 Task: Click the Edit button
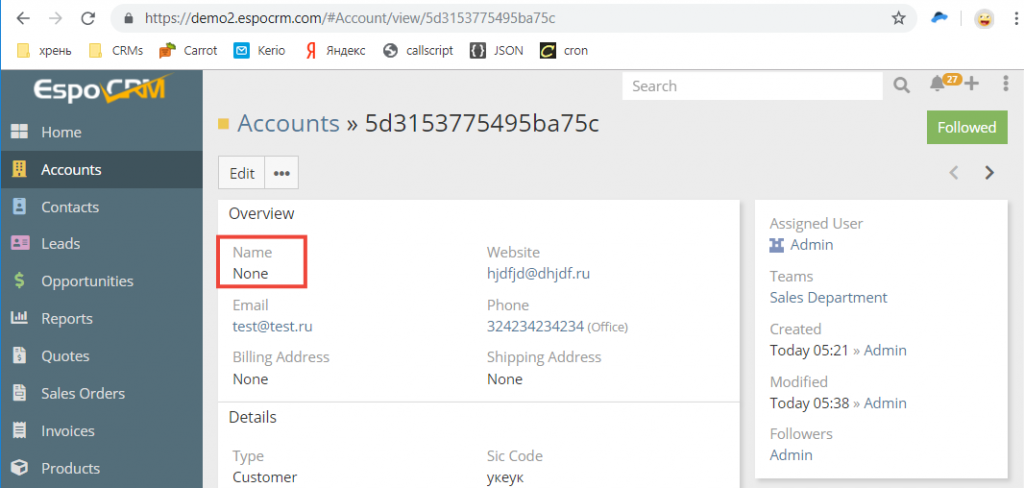[242, 173]
